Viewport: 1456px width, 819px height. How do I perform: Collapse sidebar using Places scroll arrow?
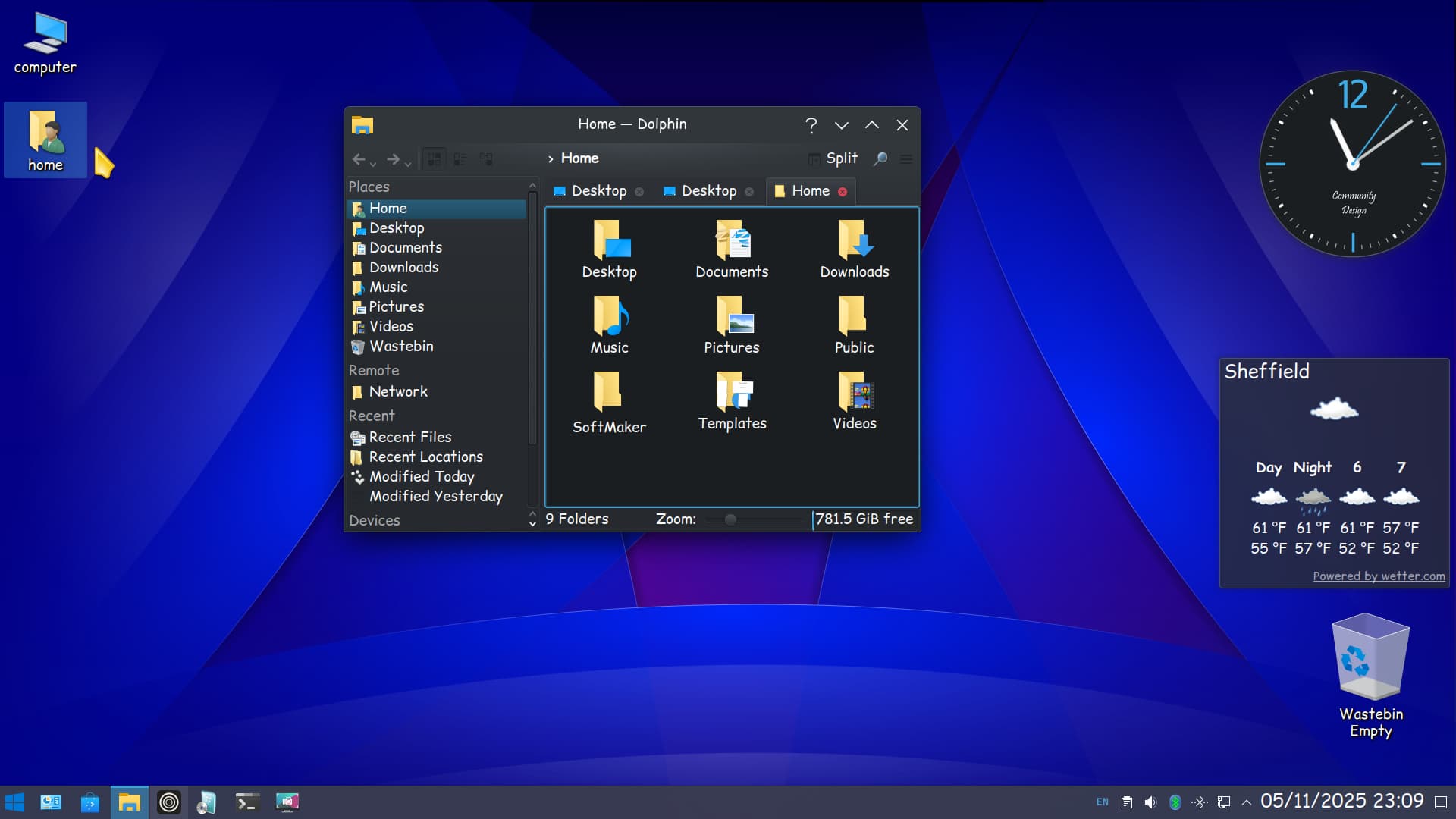[x=532, y=186]
